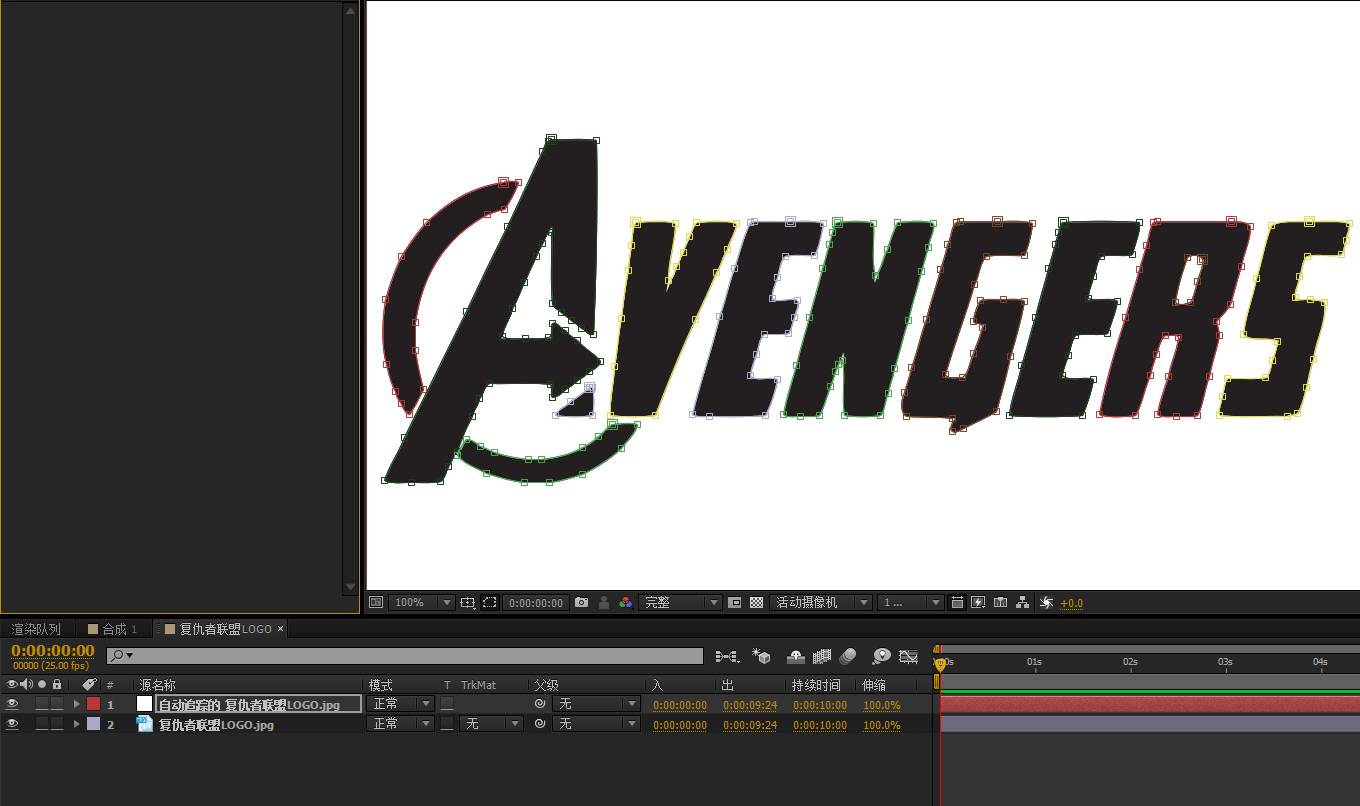
Task: Click layer 2 stretch value 100.0%
Action: click(x=882, y=725)
